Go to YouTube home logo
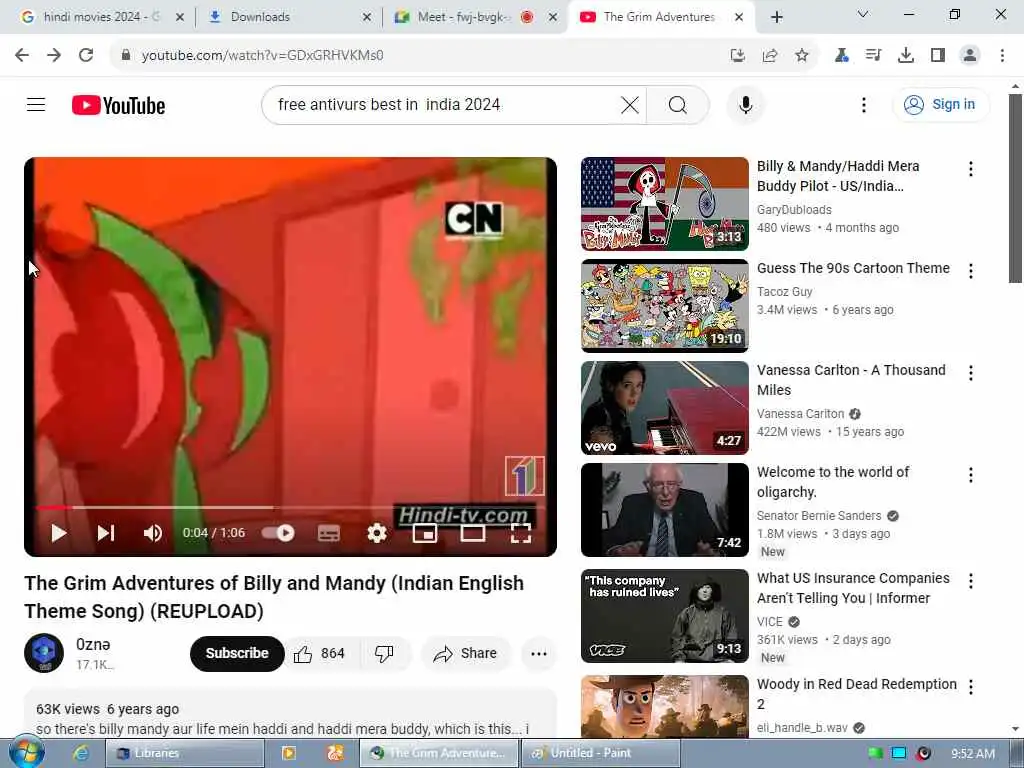This screenshot has height=768, width=1024. tap(118, 105)
